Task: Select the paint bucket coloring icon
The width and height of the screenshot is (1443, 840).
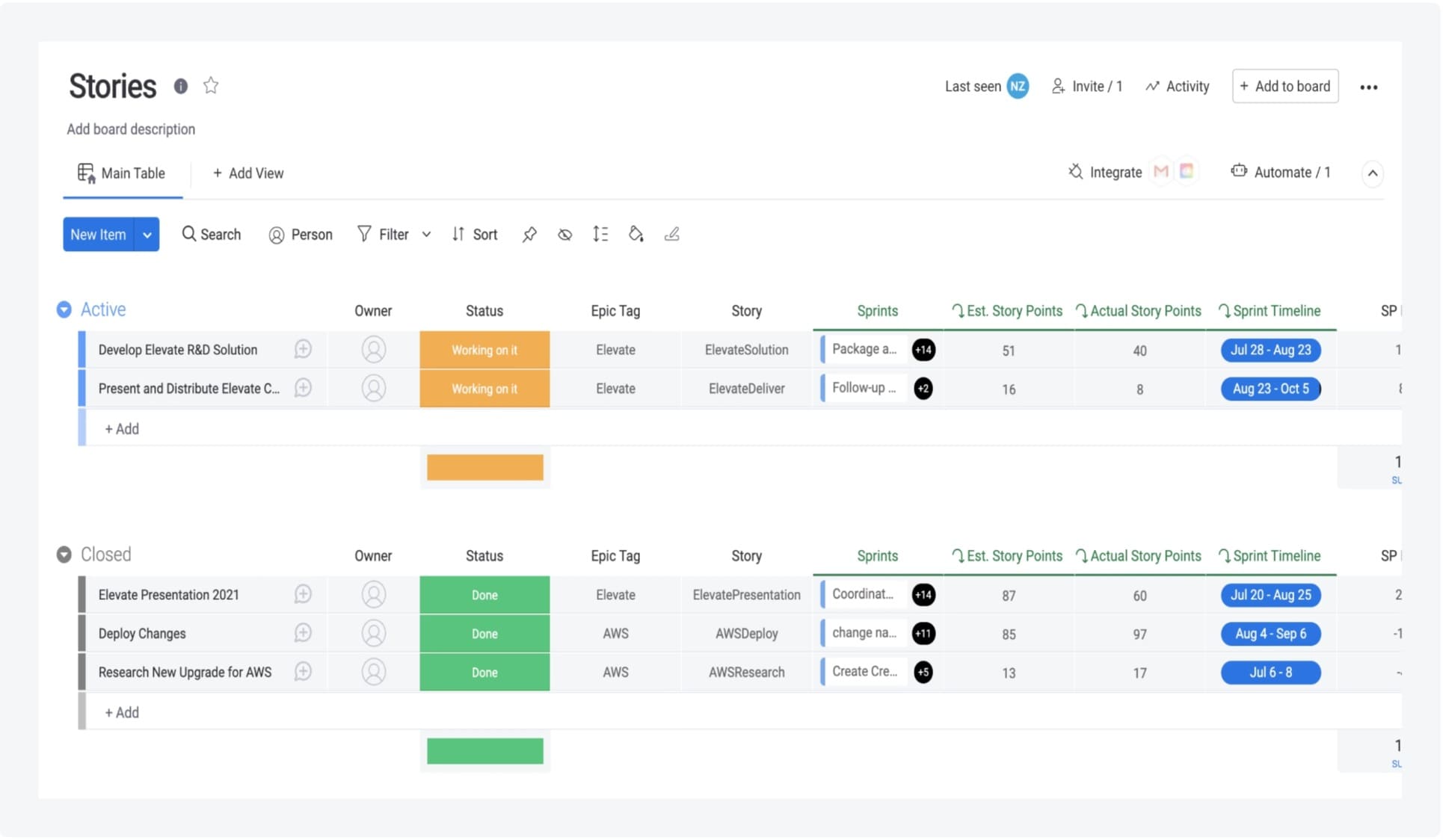Action: coord(636,234)
